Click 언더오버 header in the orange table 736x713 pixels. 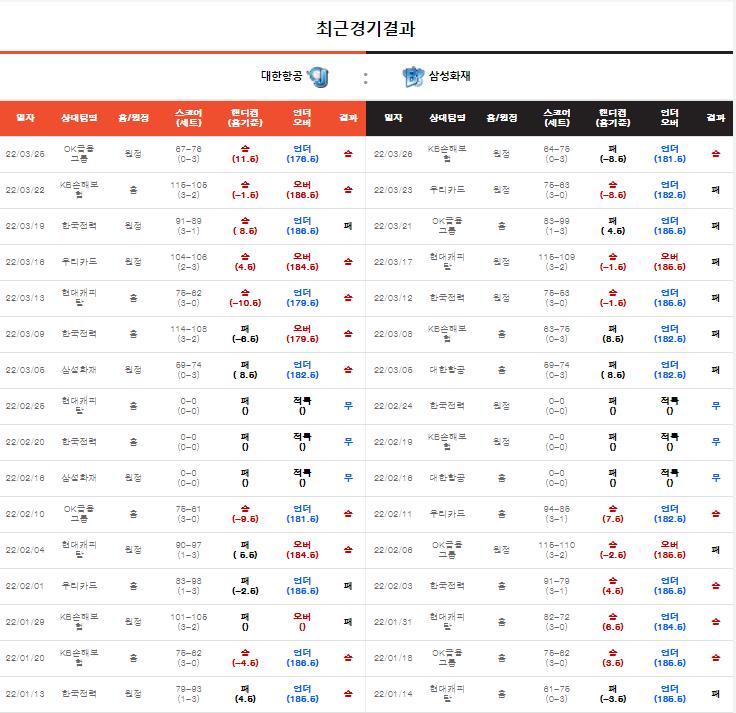(x=302, y=118)
